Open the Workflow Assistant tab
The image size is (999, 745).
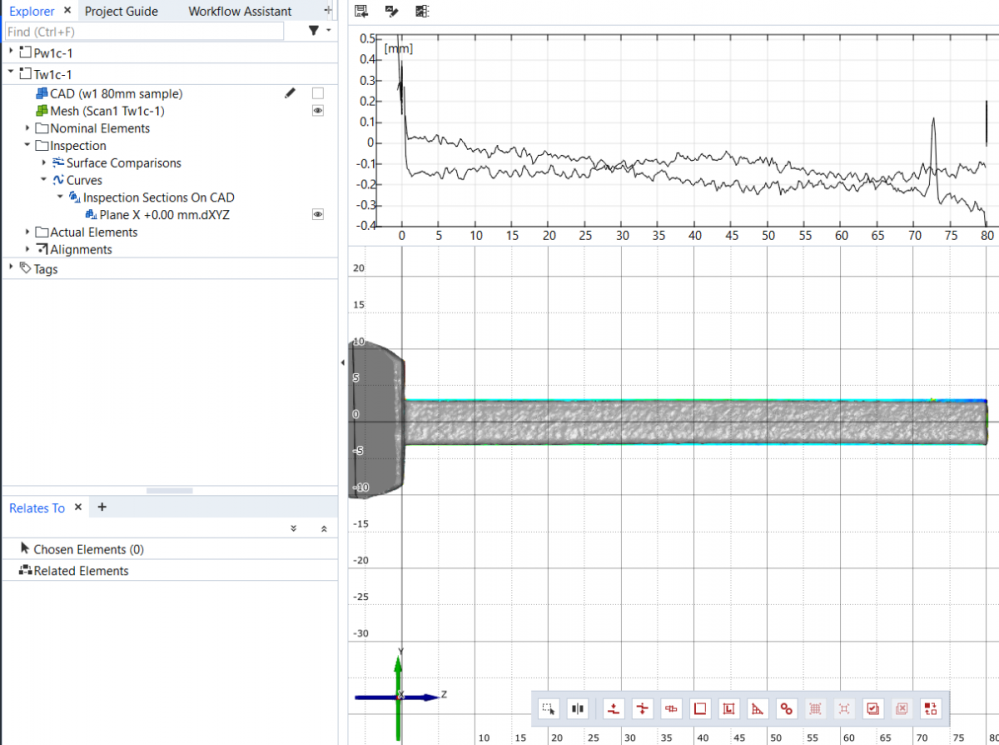[240, 11]
